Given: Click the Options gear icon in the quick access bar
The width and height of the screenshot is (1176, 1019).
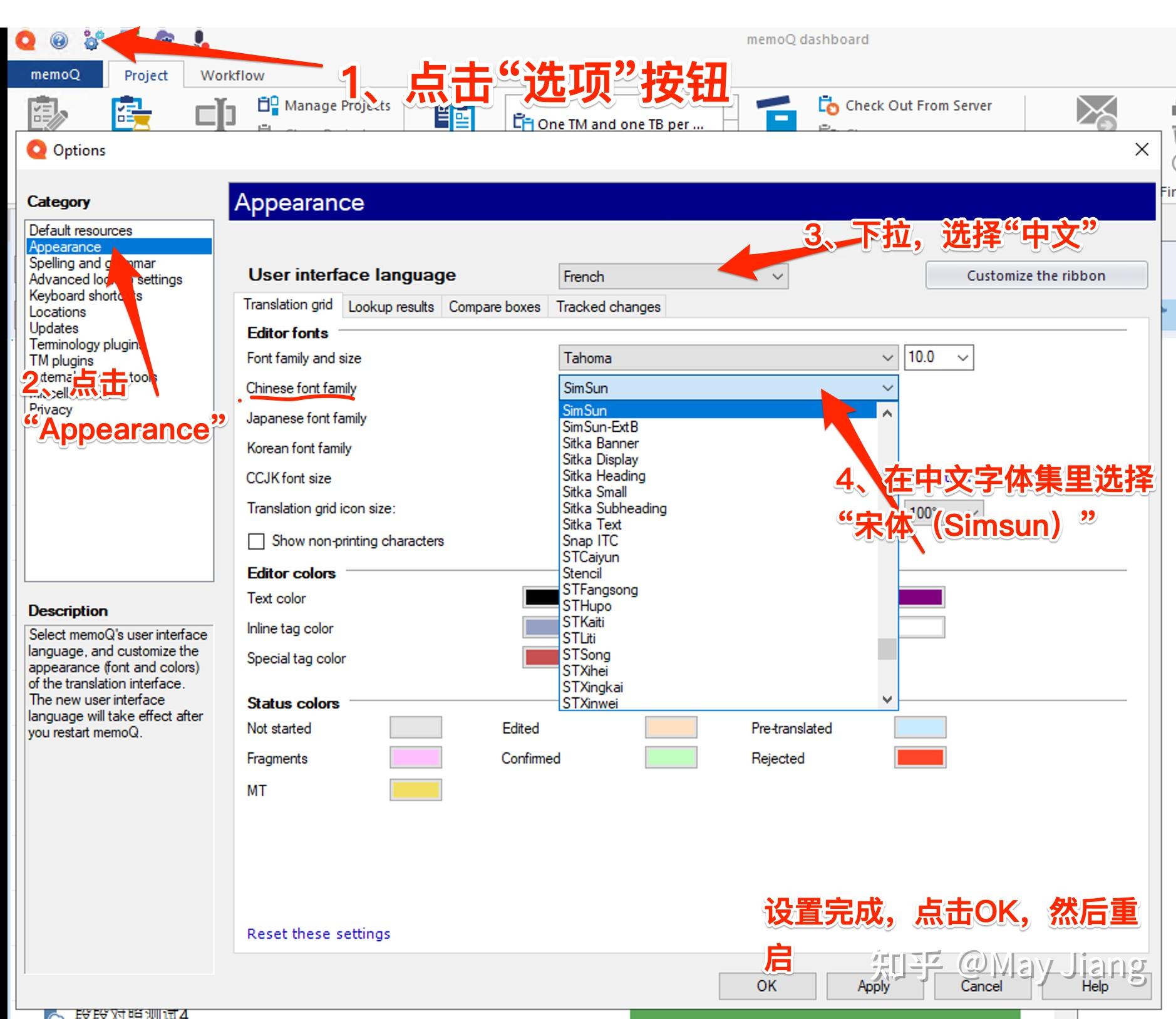Looking at the screenshot, I should click(92, 41).
